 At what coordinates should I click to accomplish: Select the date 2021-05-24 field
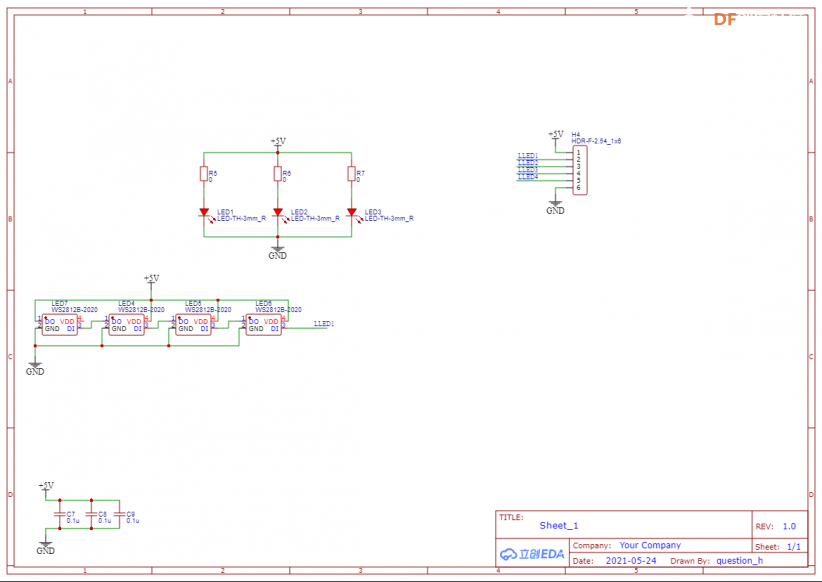(631, 561)
